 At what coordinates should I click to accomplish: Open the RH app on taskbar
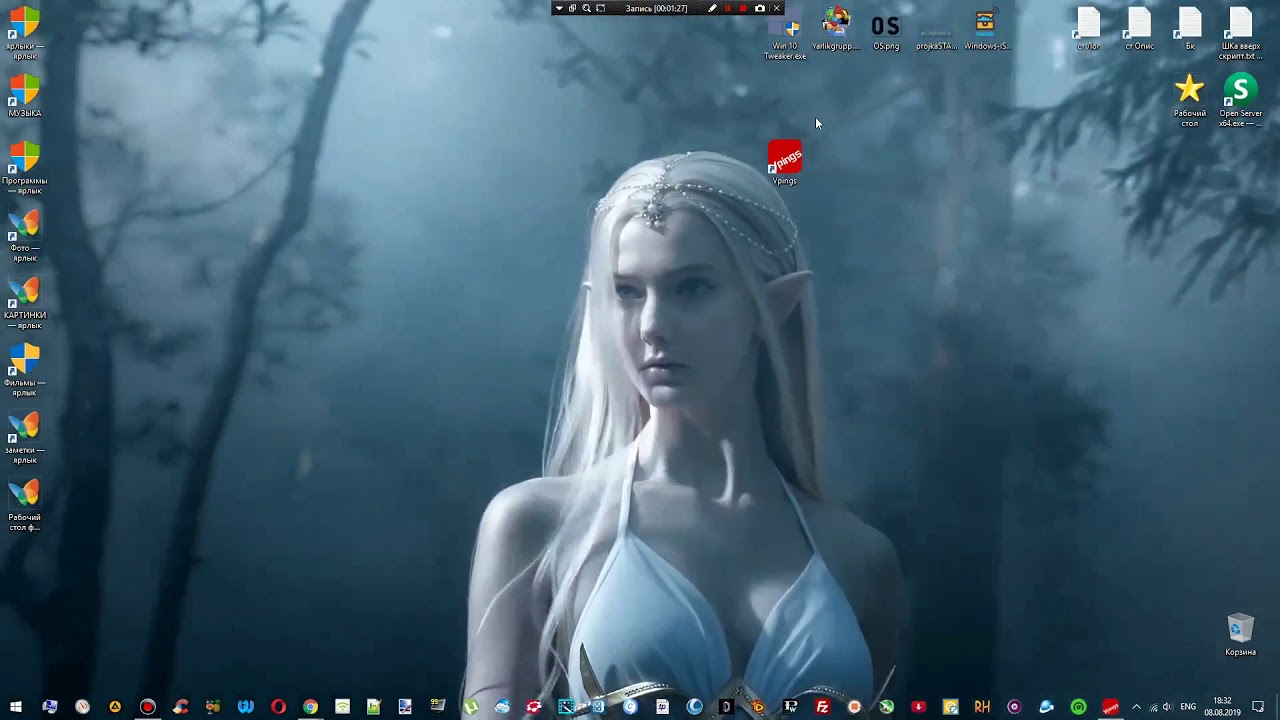[982, 707]
